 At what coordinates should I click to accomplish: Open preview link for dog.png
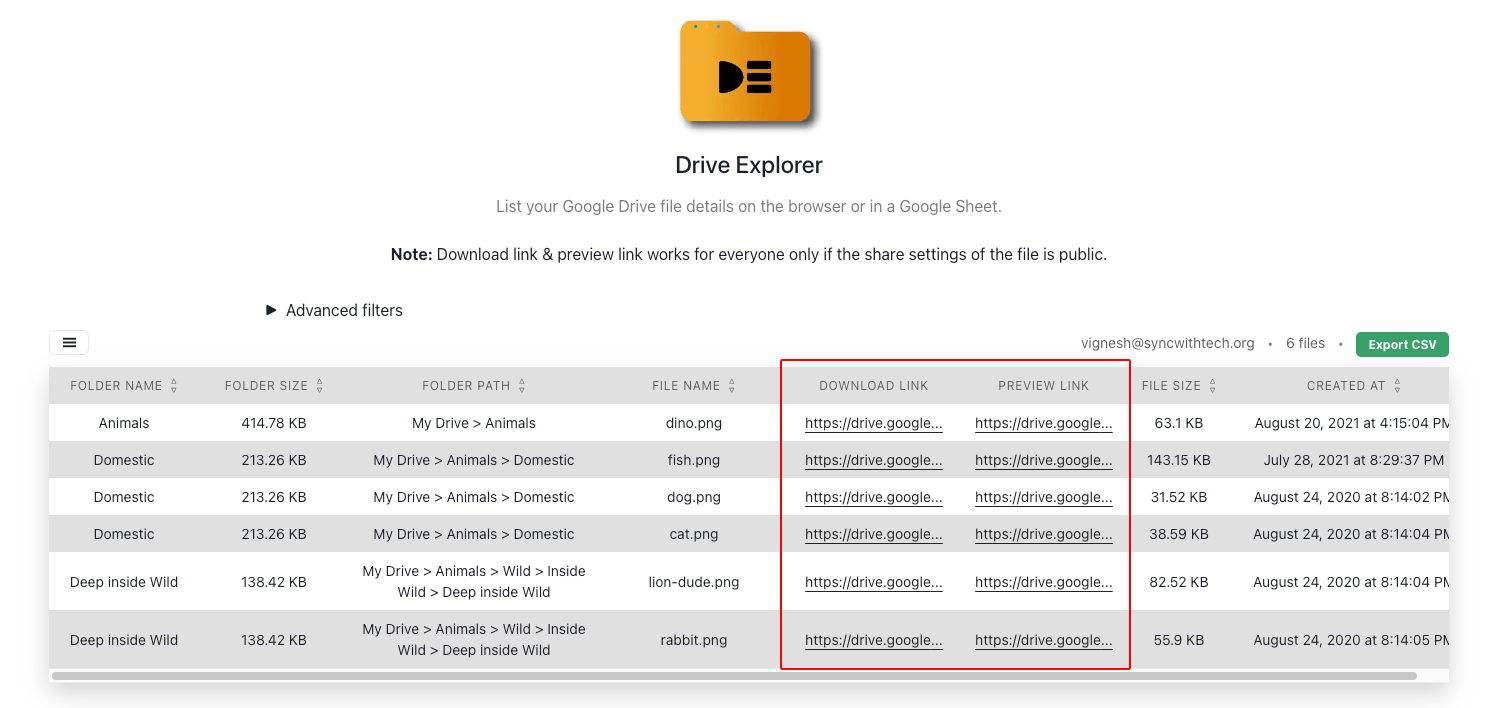click(1044, 497)
